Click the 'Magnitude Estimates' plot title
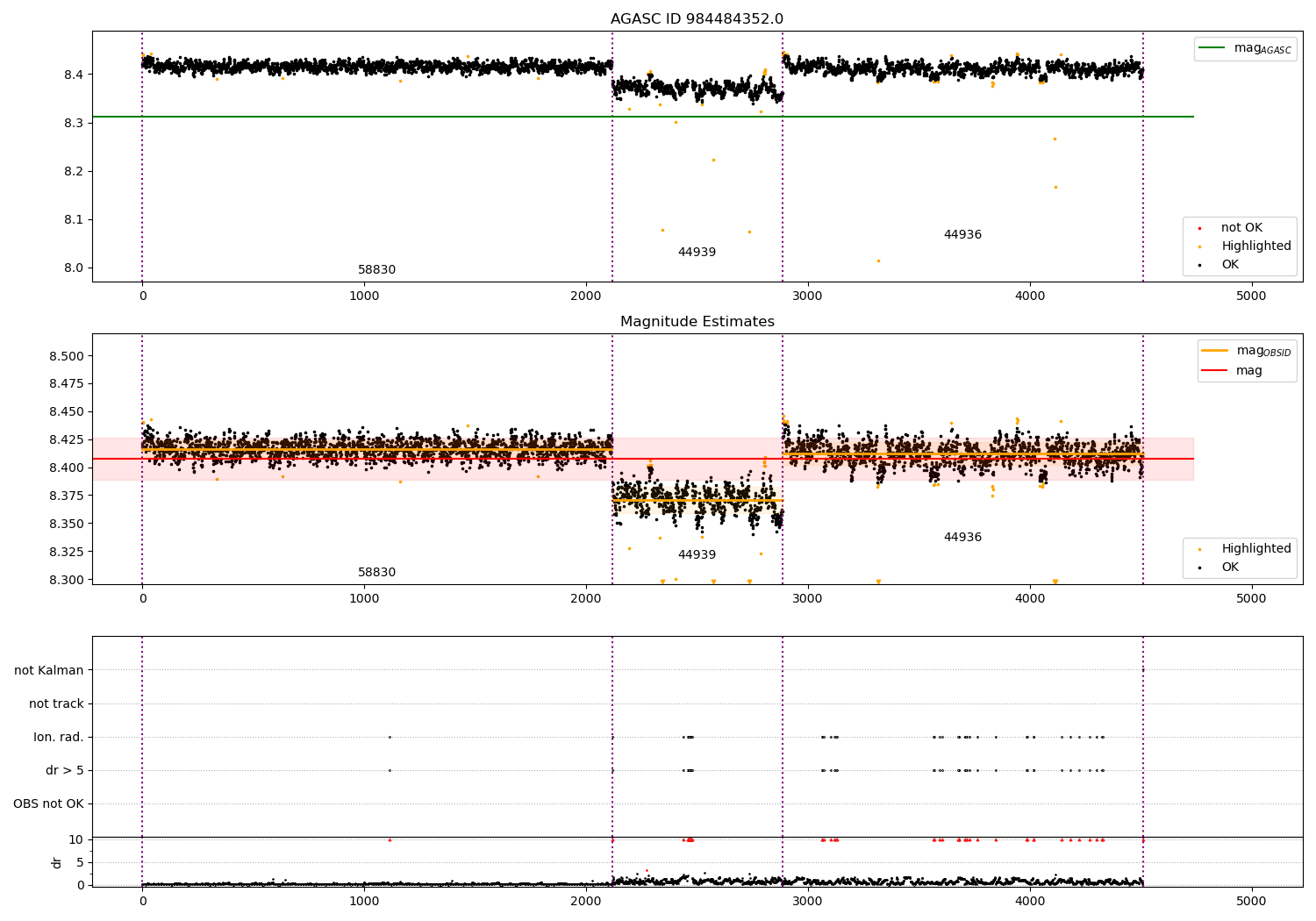The image size is (1316, 921). pos(697,322)
